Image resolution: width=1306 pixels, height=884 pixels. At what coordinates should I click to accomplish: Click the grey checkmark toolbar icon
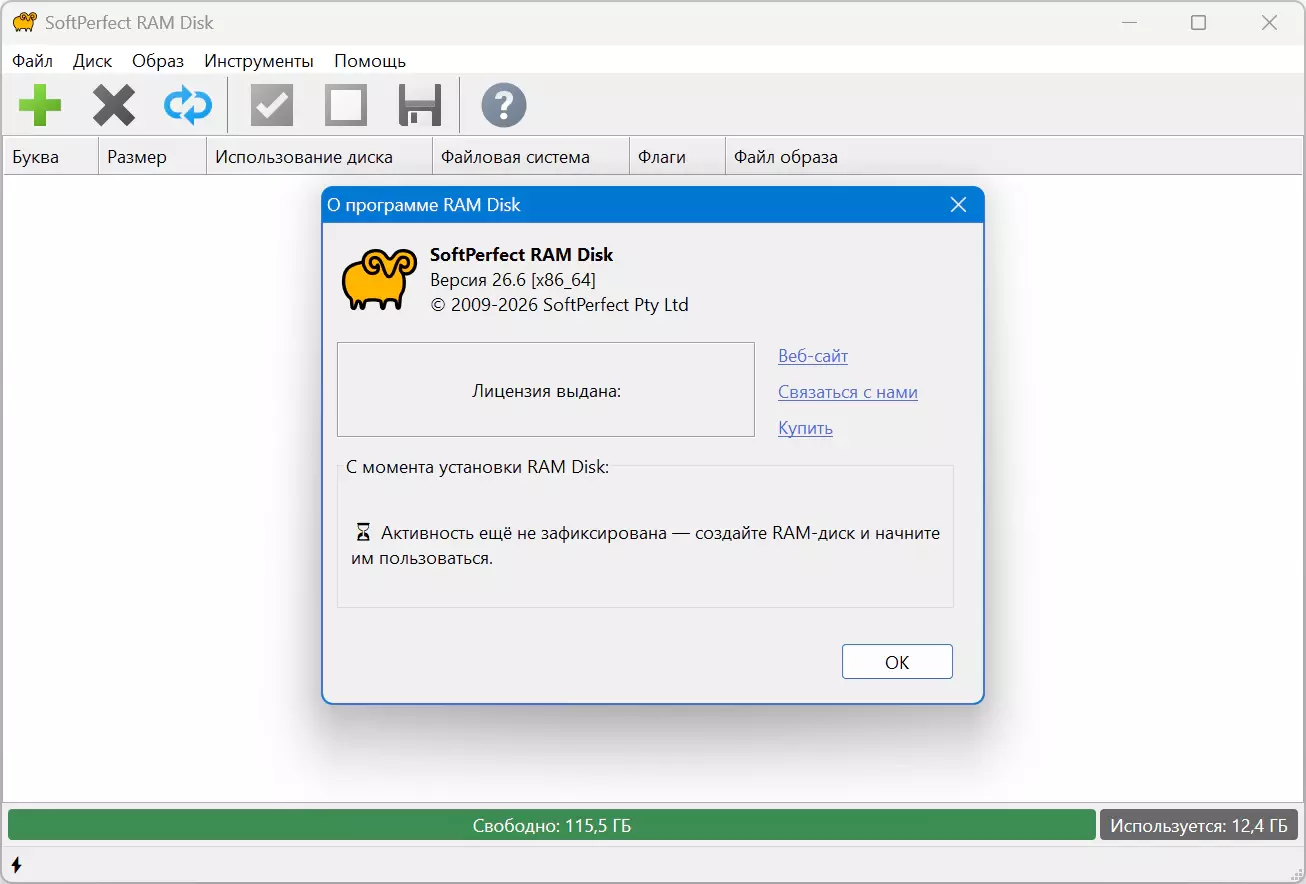272,105
